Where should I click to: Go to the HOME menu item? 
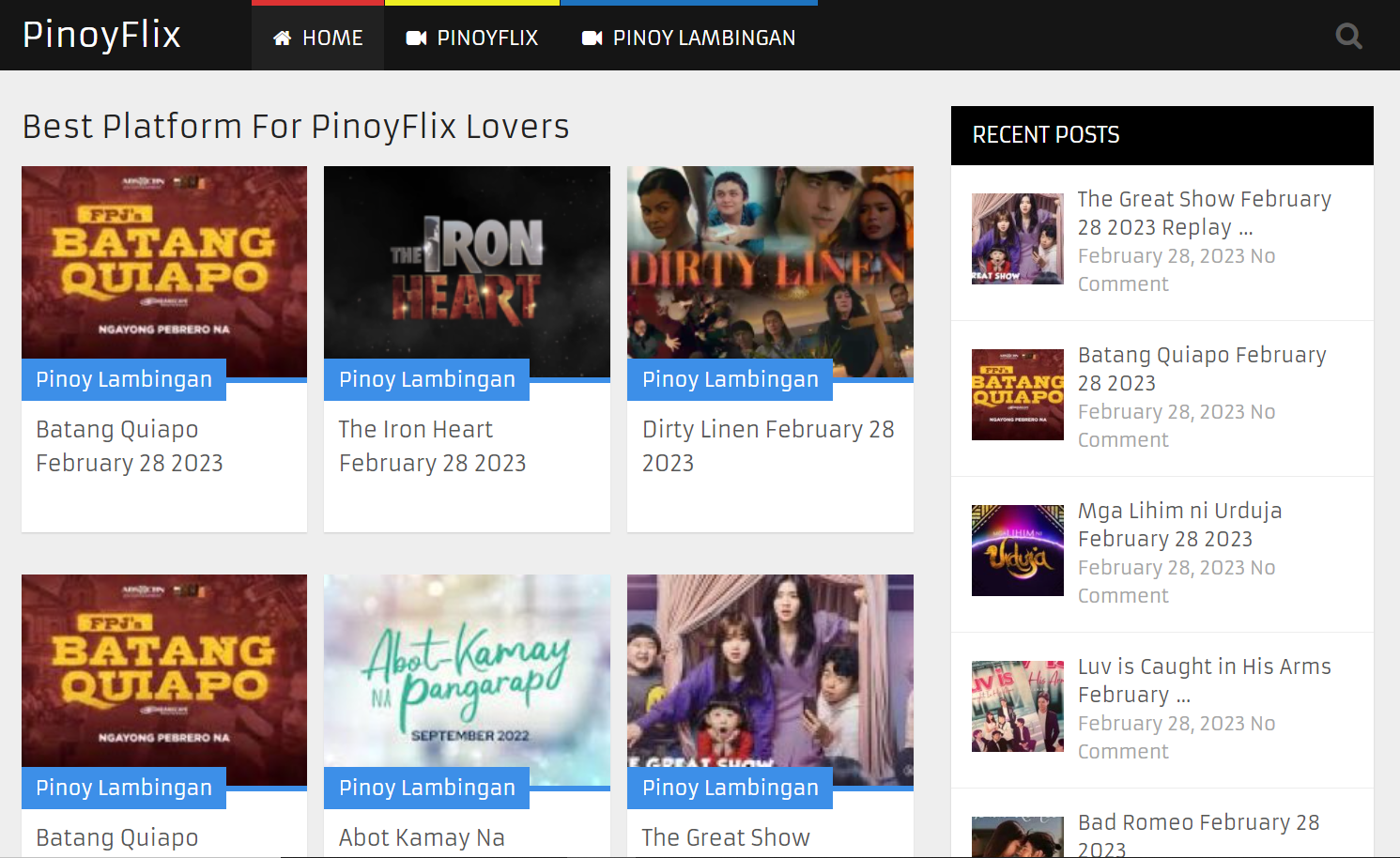pos(317,38)
